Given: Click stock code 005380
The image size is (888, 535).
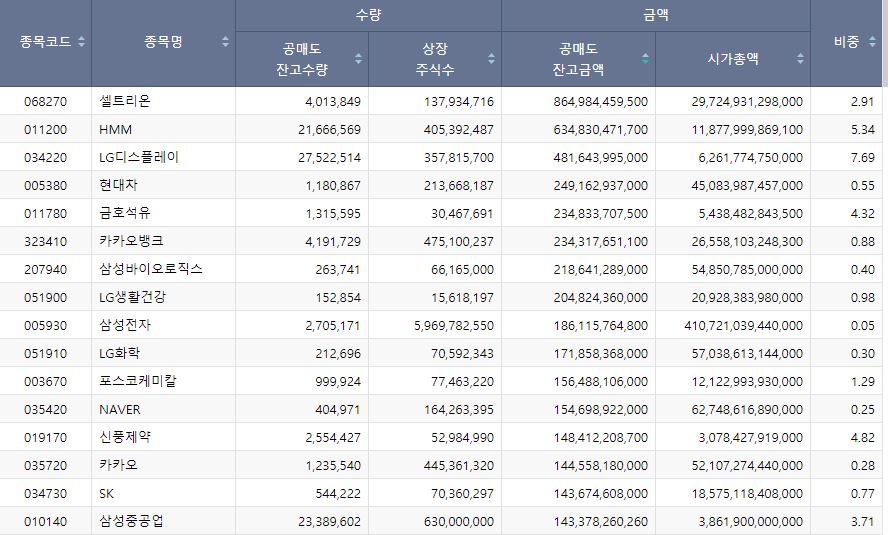Looking at the screenshot, I should coord(45,186).
